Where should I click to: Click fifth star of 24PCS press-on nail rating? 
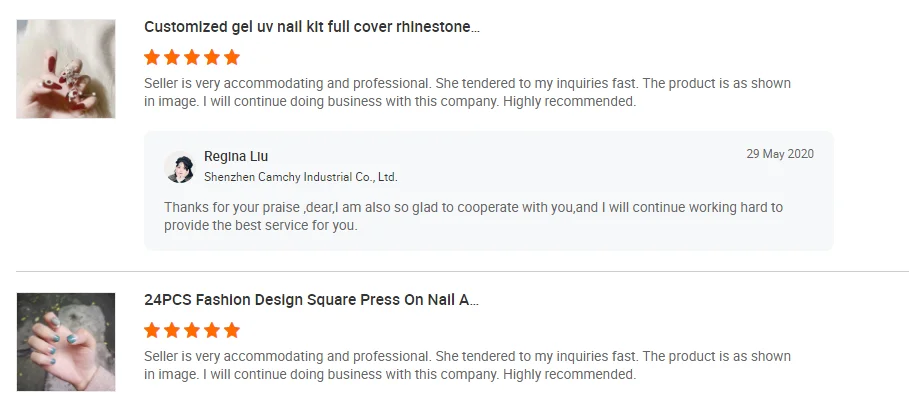pos(232,330)
